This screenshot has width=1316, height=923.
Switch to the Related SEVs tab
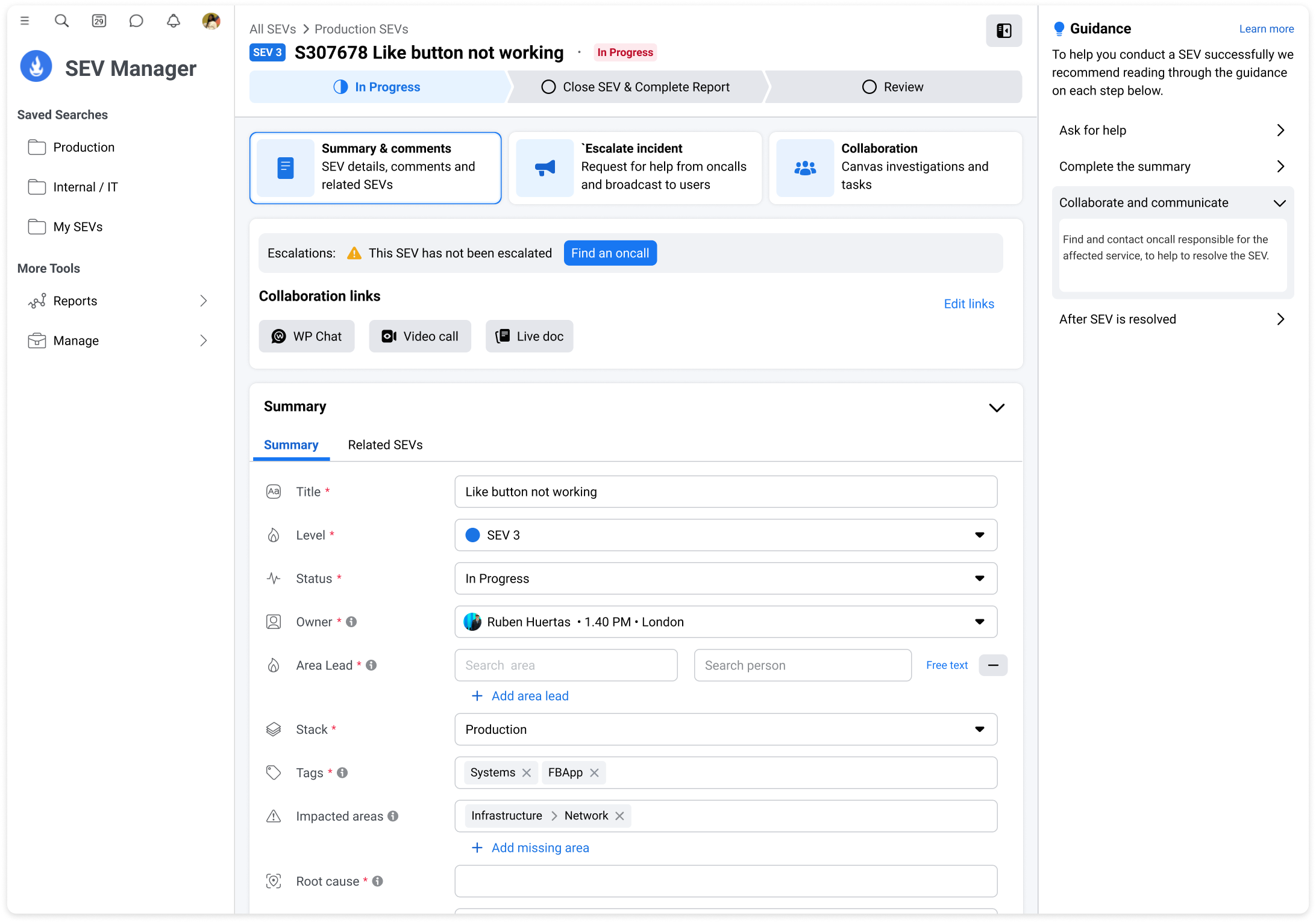point(385,445)
